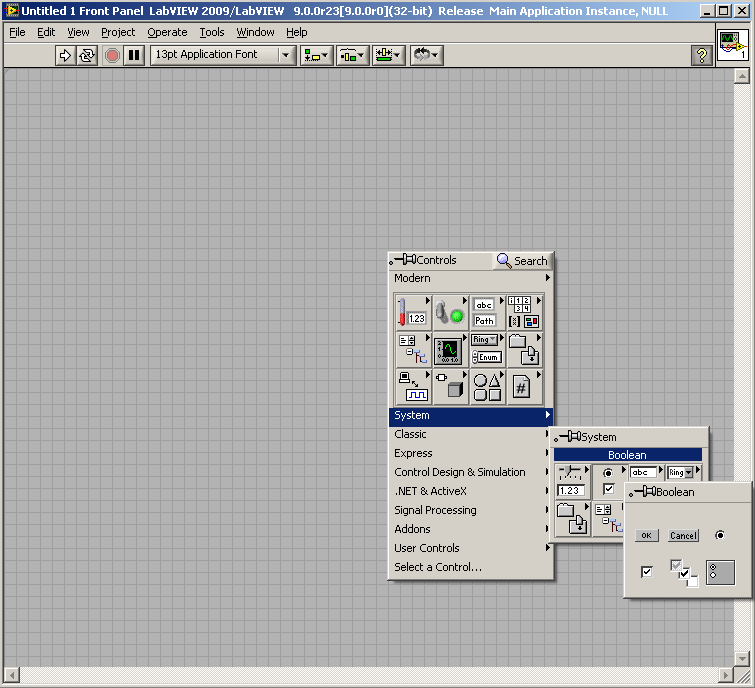Click the Search button in Controls palette

[522, 261]
